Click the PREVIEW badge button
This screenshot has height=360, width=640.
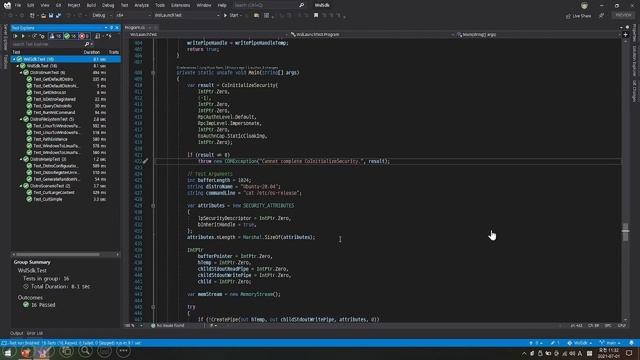click(x=623, y=15)
